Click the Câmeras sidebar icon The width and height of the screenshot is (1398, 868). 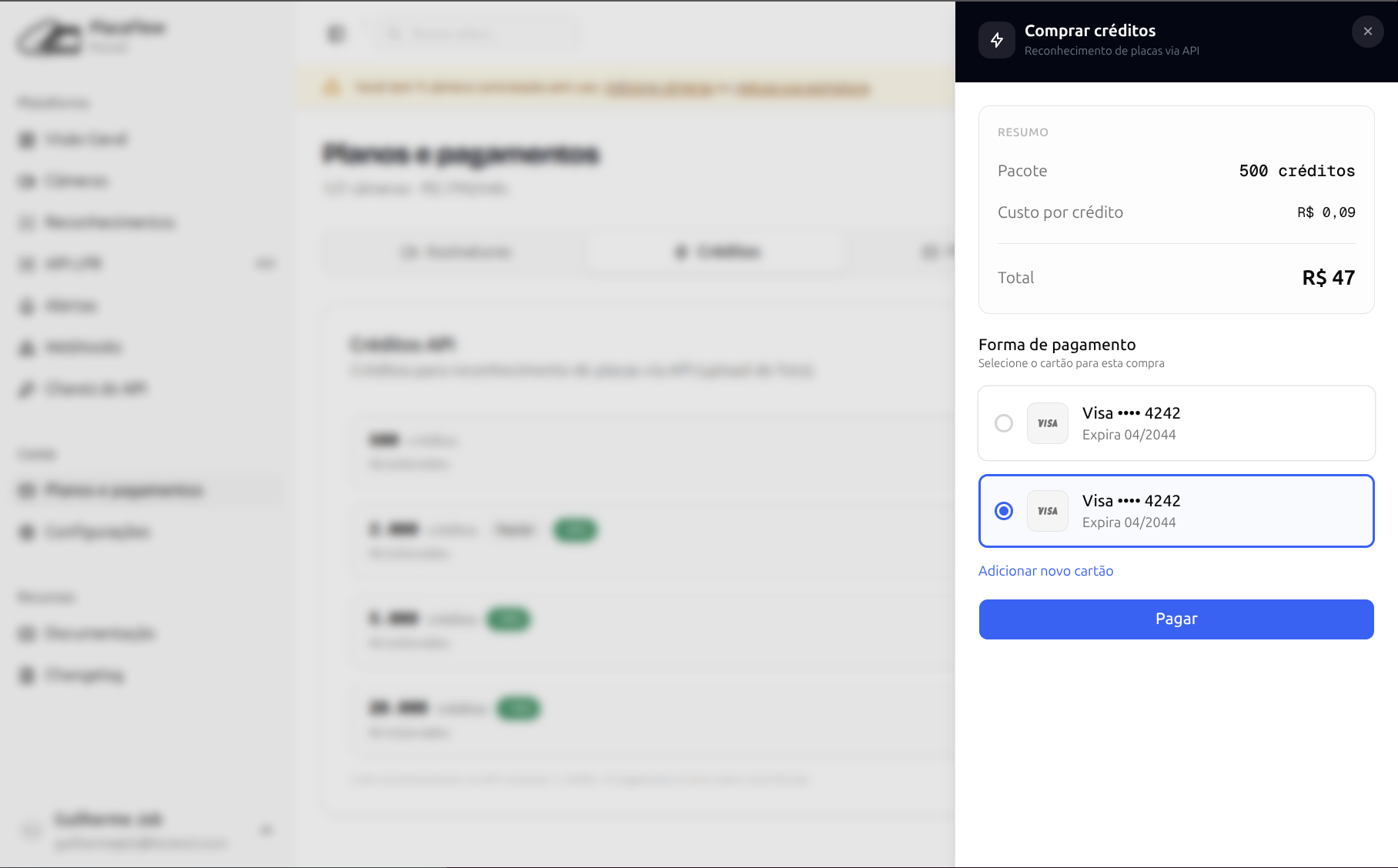27,182
